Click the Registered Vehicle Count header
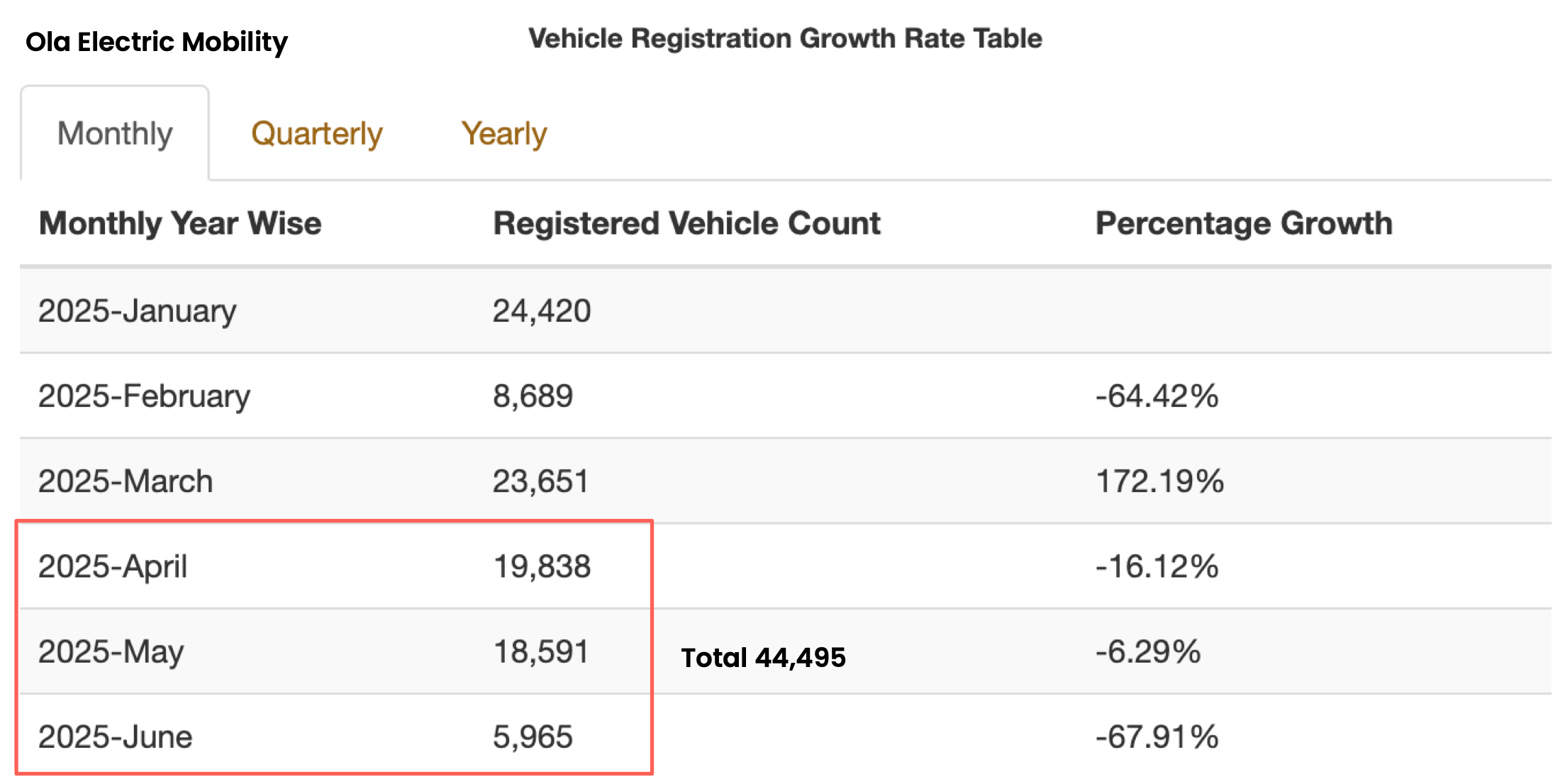1553x784 pixels. click(686, 223)
